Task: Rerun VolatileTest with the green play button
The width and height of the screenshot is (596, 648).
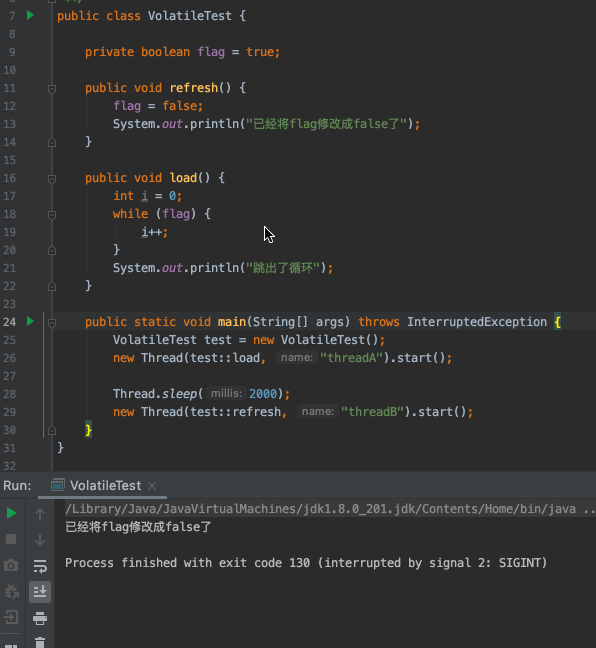Action: pos(11,513)
